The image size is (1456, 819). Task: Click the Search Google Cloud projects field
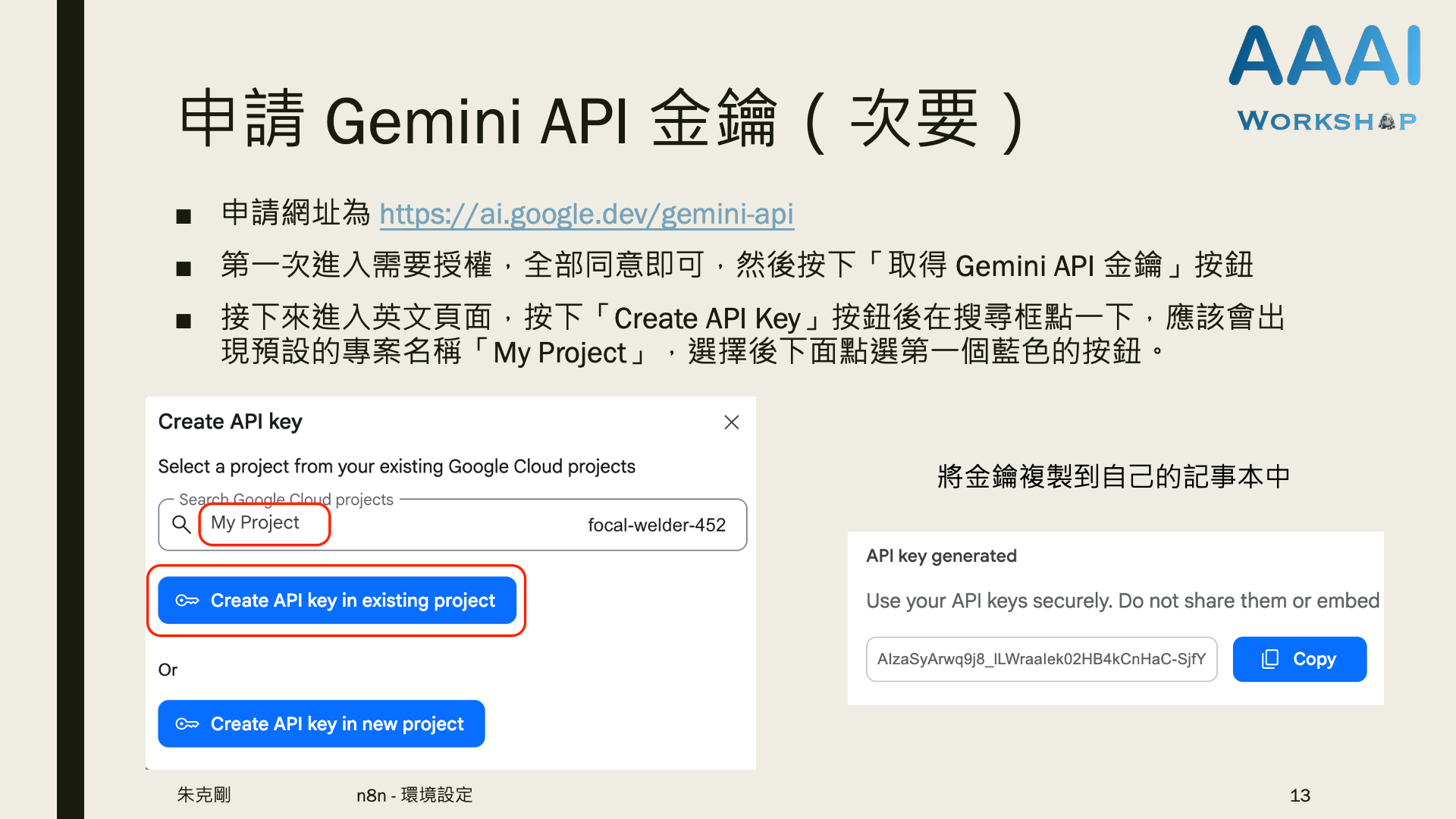(x=455, y=524)
